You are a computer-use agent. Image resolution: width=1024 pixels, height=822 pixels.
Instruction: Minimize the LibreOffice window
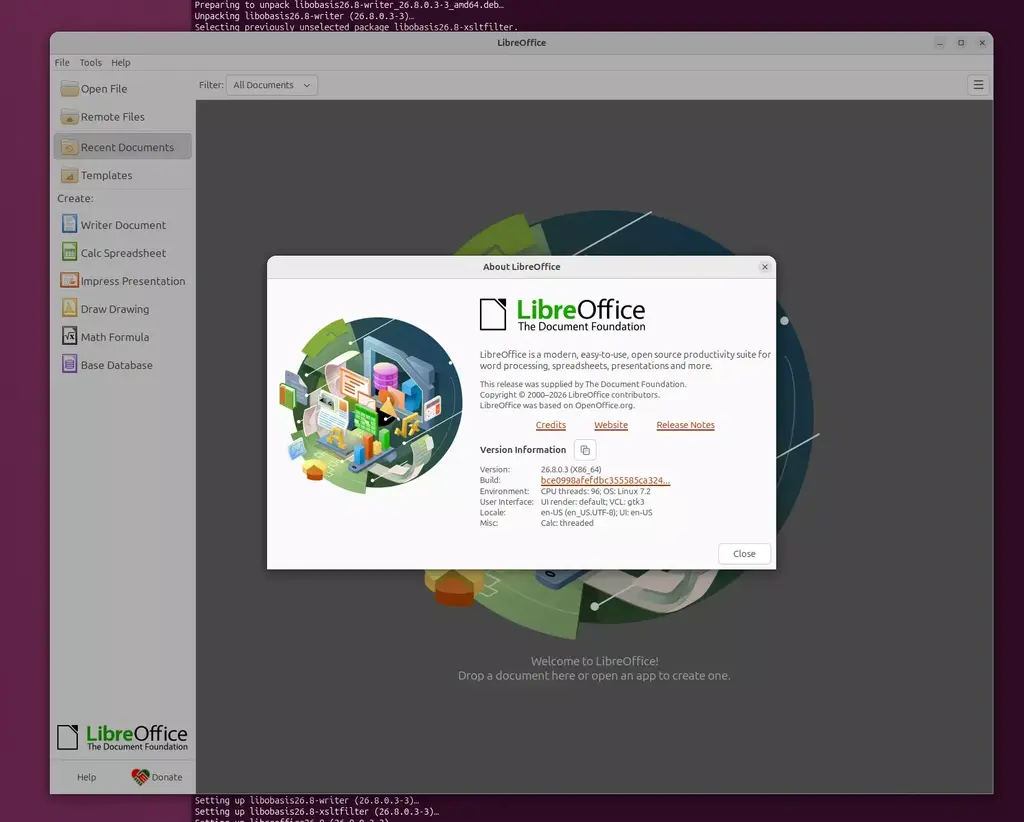point(940,43)
